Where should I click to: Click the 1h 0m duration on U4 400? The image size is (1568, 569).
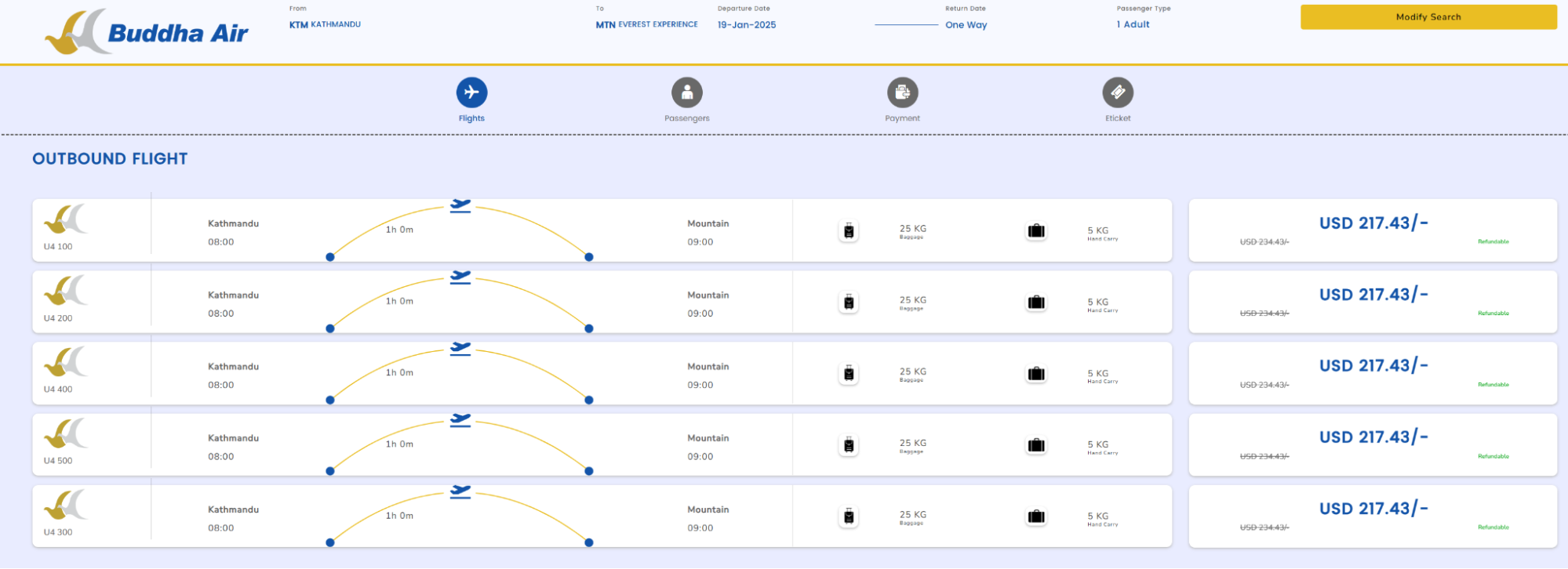pyautogui.click(x=399, y=373)
